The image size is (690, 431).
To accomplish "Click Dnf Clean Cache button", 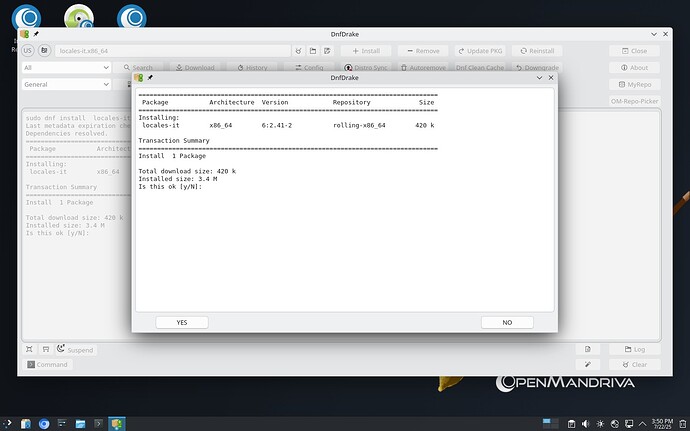I will click(480, 67).
